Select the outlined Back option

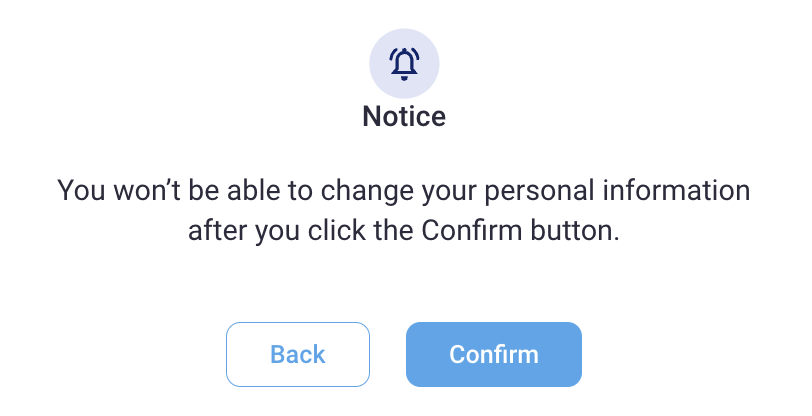[298, 354]
